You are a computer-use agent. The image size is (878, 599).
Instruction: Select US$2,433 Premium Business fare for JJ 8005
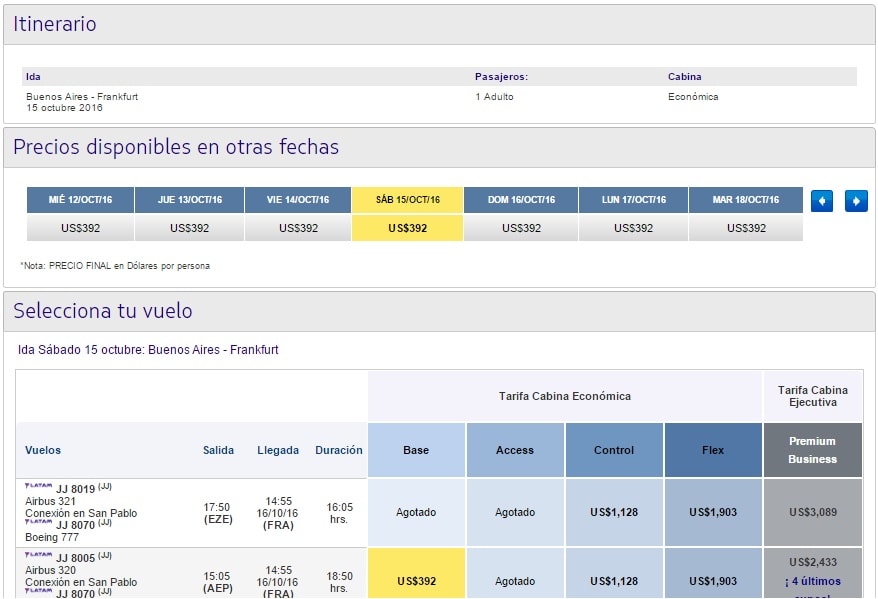pyautogui.click(x=812, y=562)
